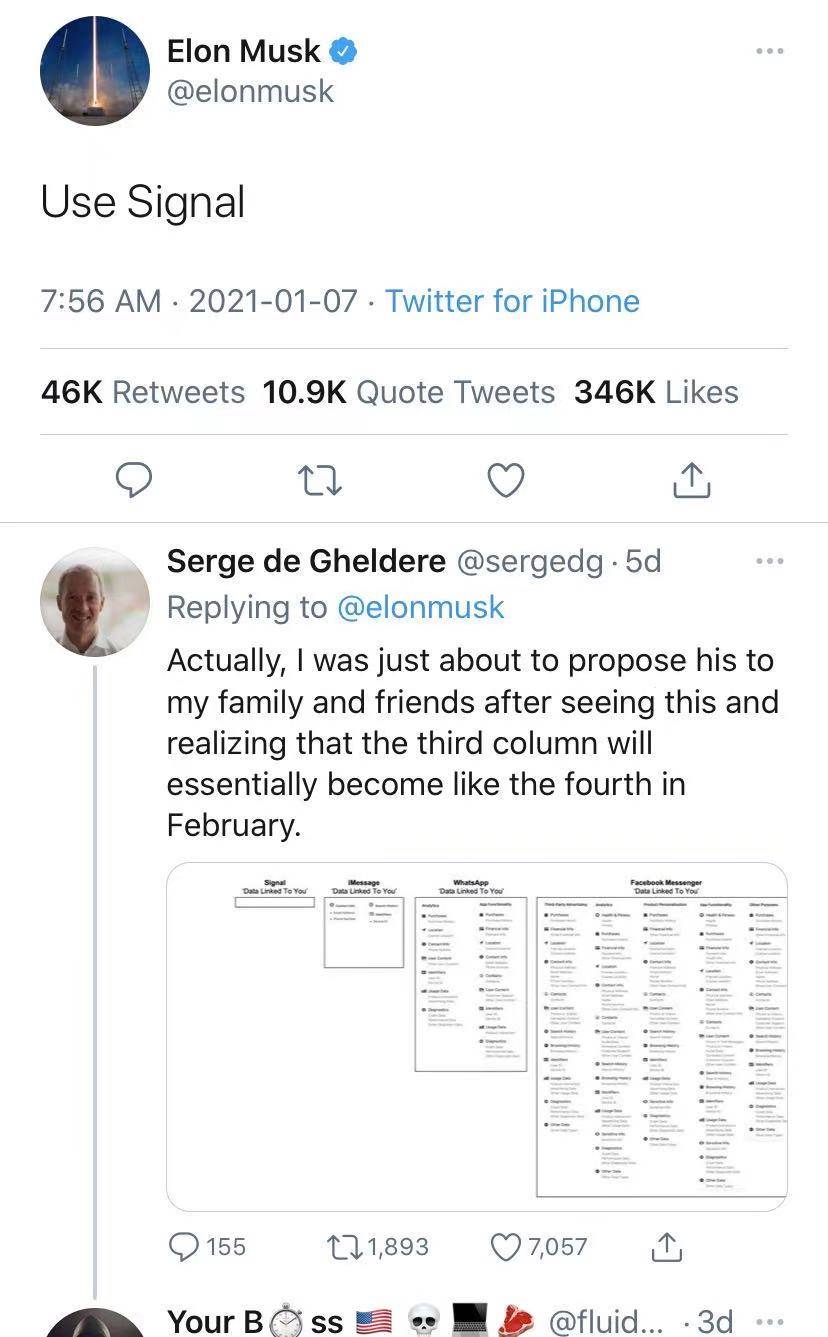Open more options on Elon Musk's tweet
828x1337 pixels.
(769, 51)
